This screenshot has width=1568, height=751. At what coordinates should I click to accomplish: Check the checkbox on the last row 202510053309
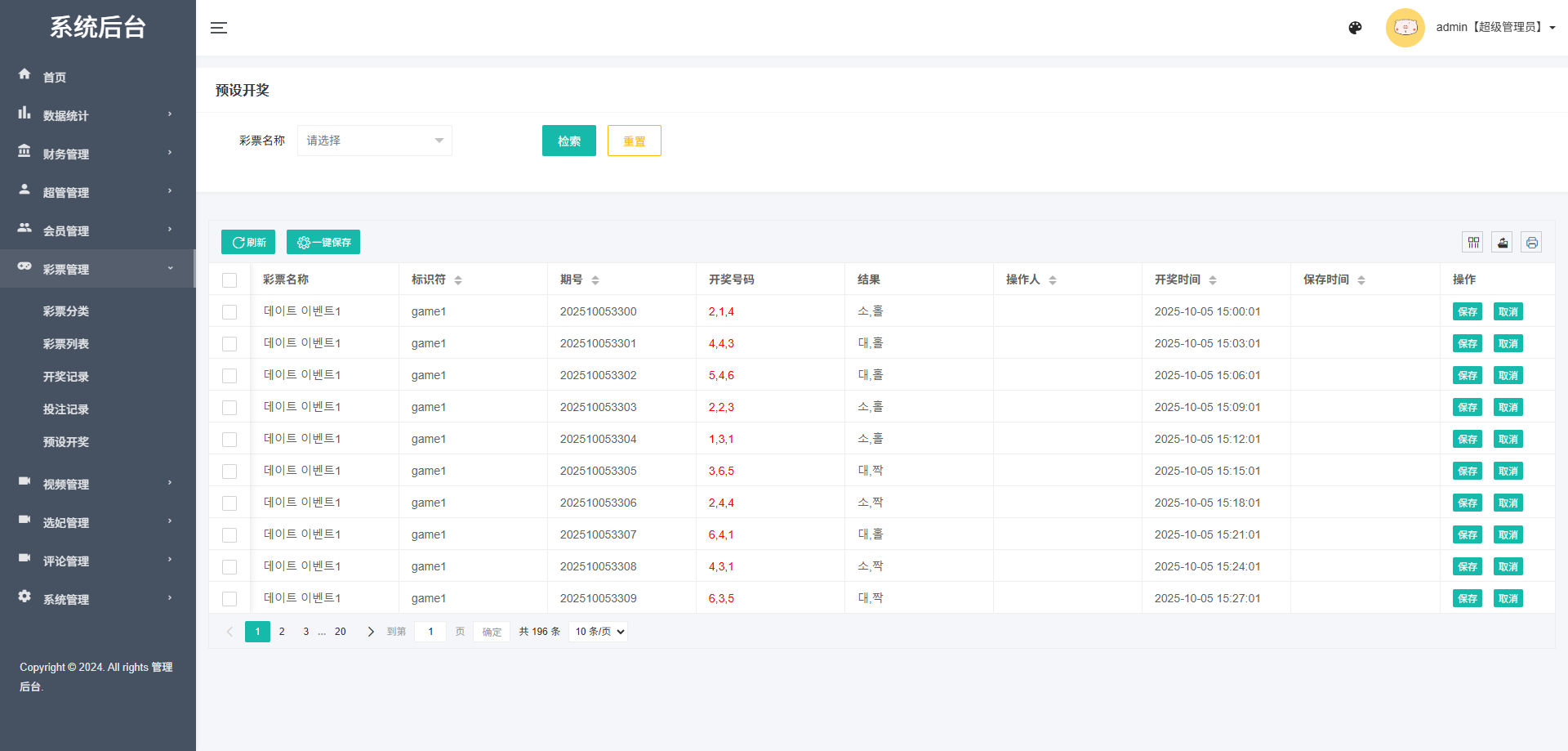click(x=229, y=598)
